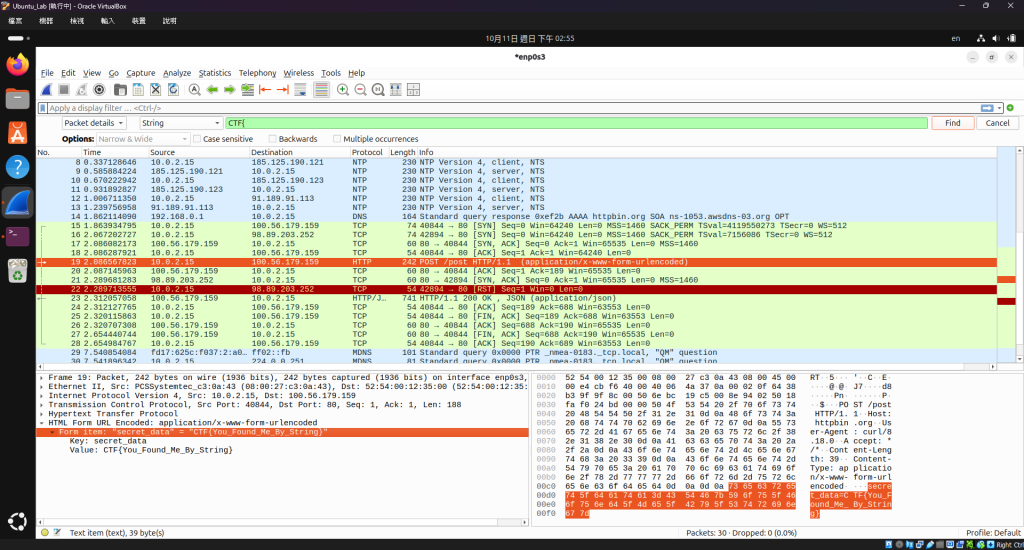Click the Profile: Default status label

993,532
